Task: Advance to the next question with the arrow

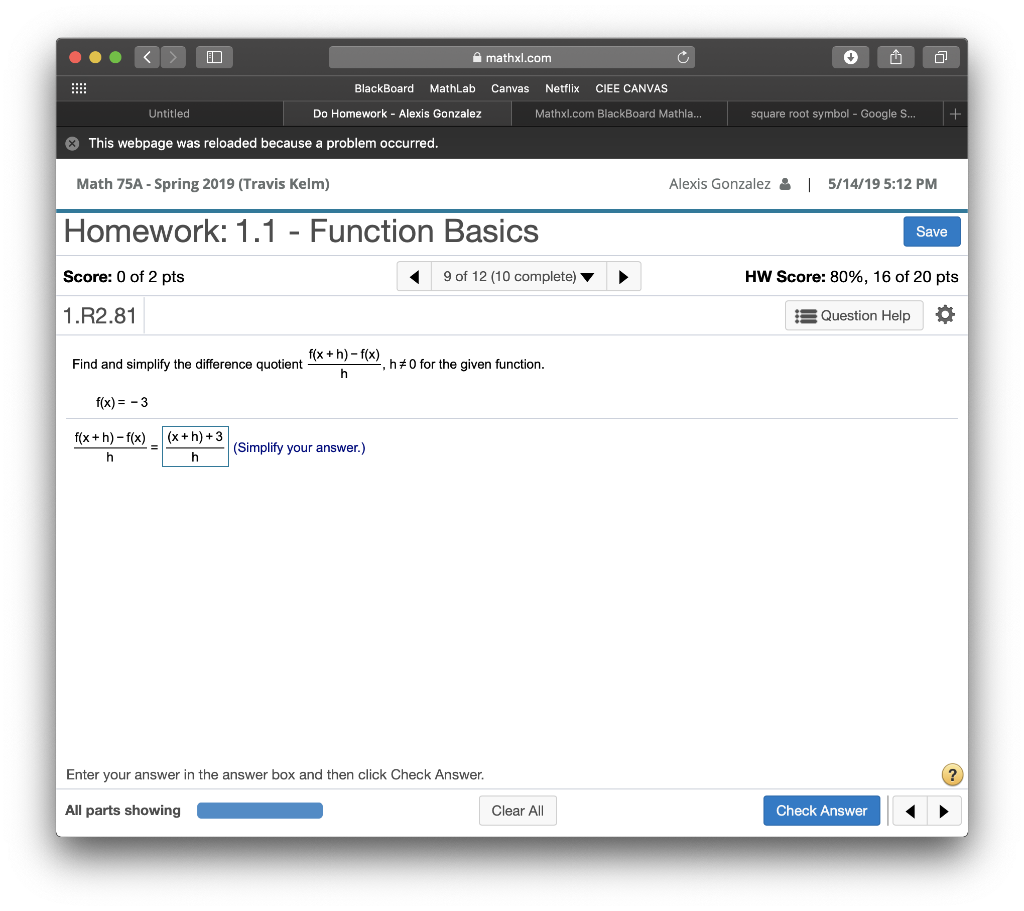Action: pos(623,276)
